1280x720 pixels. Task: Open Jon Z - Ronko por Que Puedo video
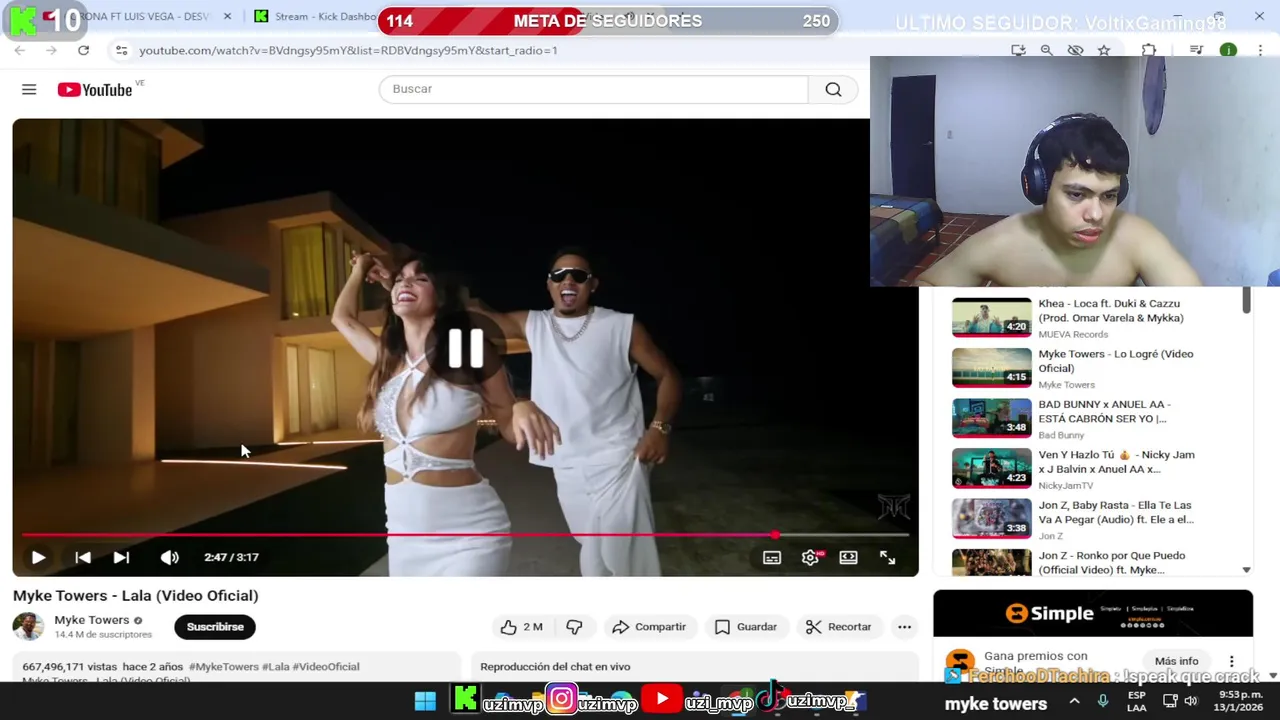click(x=1112, y=562)
